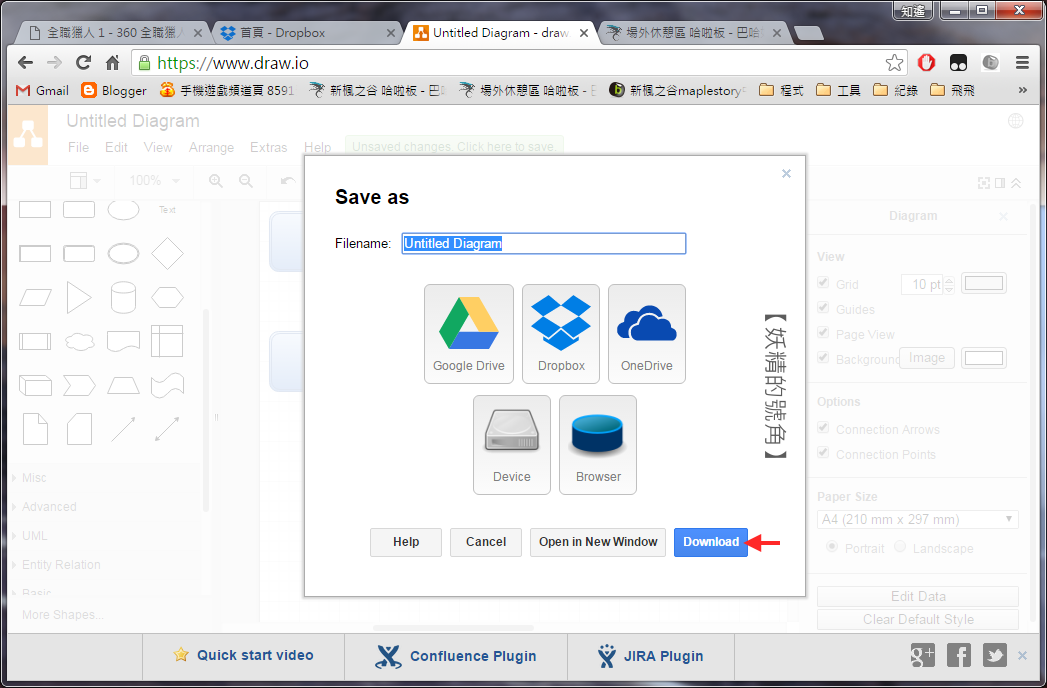Screen dimensions: 1047x688
Task: Open the Google Plus share icon
Action: coord(923,656)
